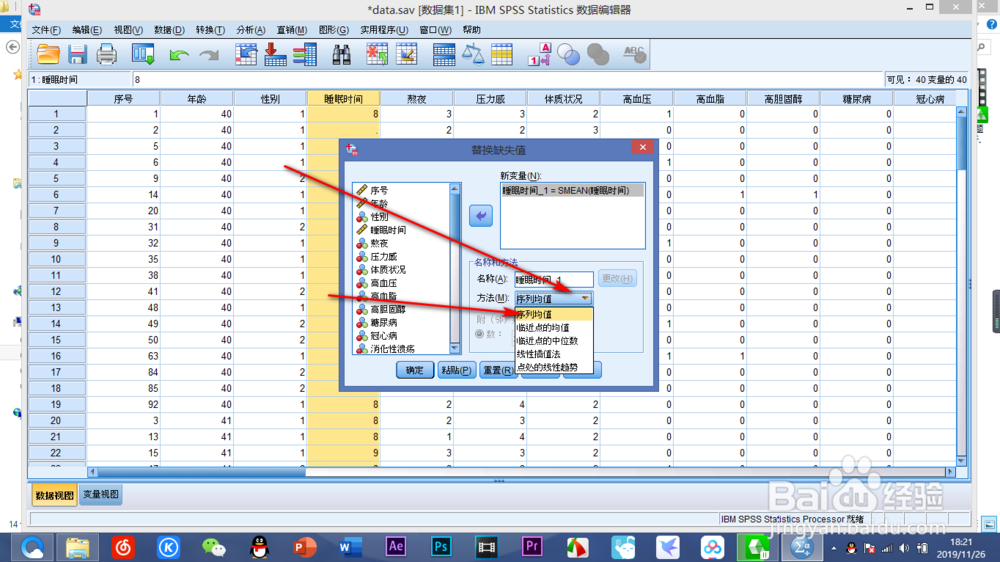Open Variables info toolbar icon
Viewport: 1000px width, 562px height.
[x=305, y=55]
